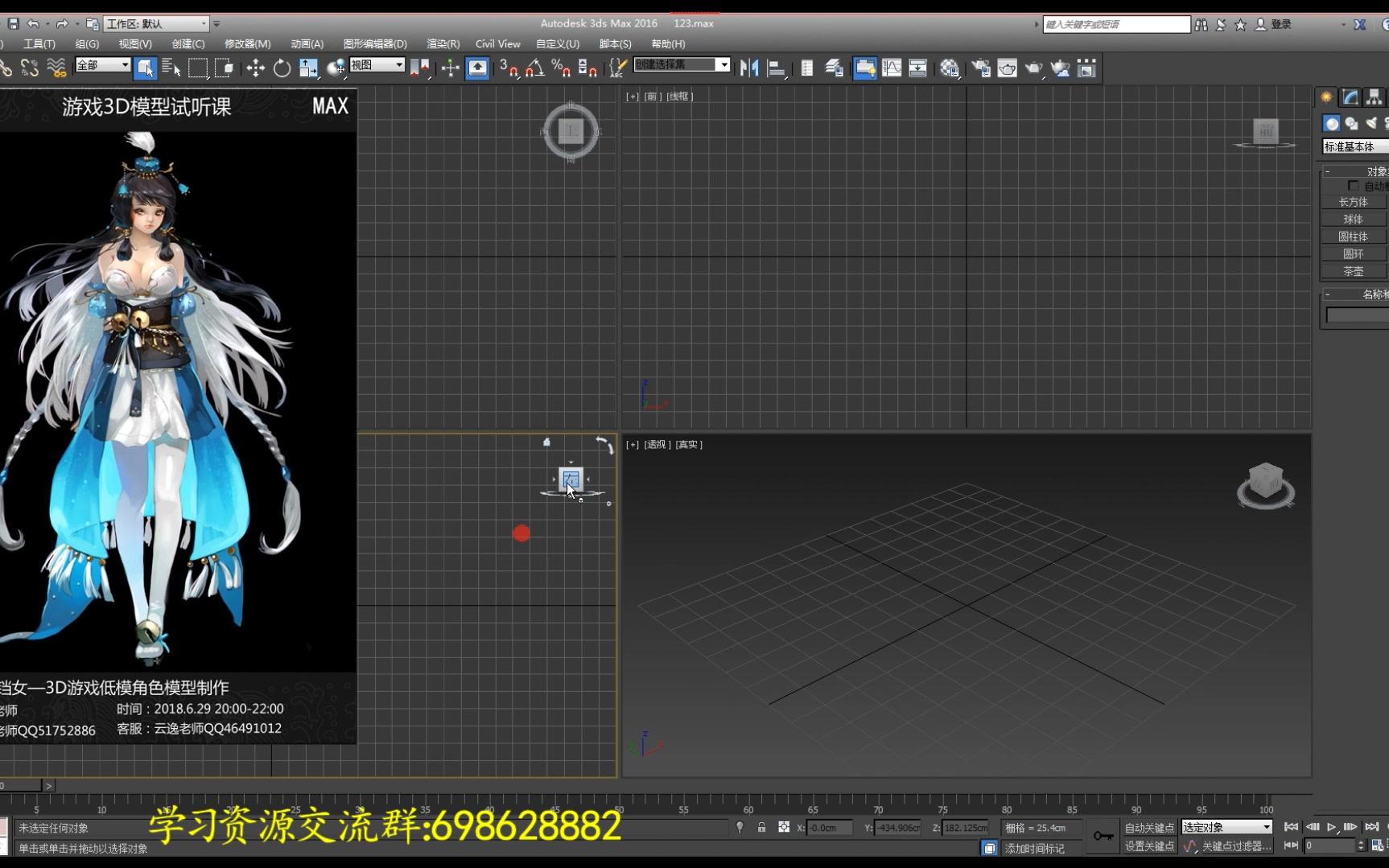Toggle Absolute/Offset transform type-in mode
Image resolution: width=1389 pixels, height=868 pixels.
pyautogui.click(x=784, y=827)
